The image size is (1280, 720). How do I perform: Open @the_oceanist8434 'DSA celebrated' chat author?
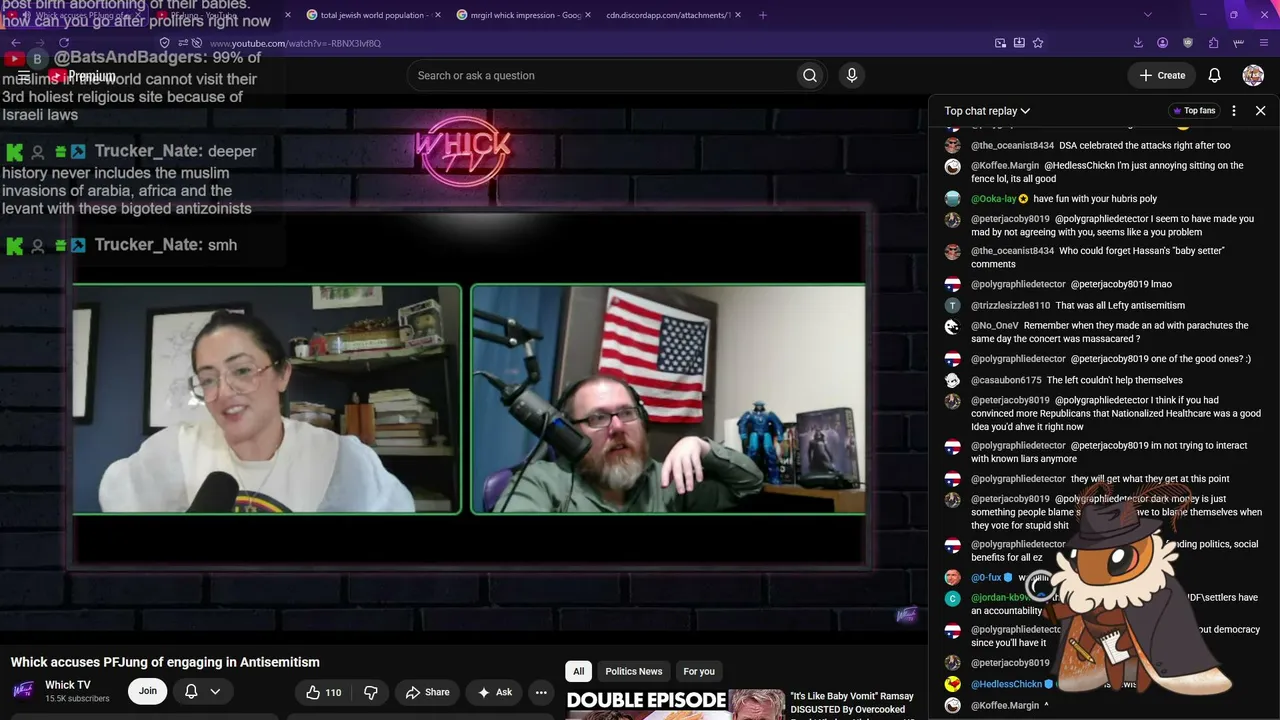pos(1012,146)
